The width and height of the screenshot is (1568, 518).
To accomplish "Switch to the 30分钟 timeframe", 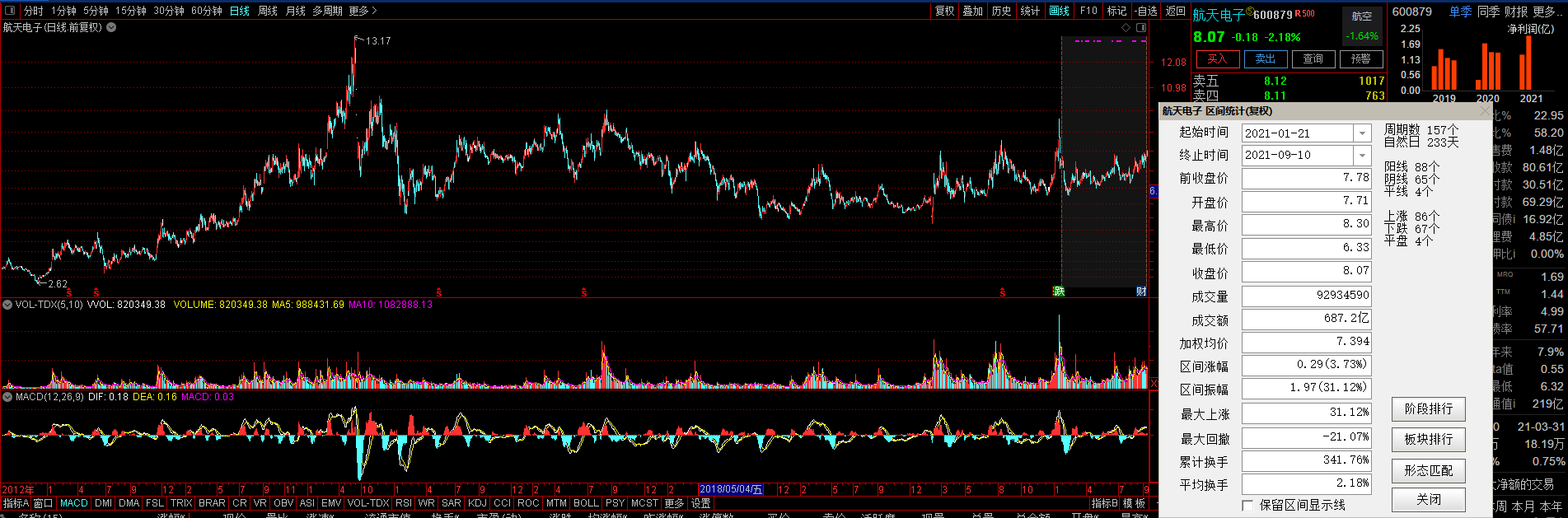I will coord(169,11).
